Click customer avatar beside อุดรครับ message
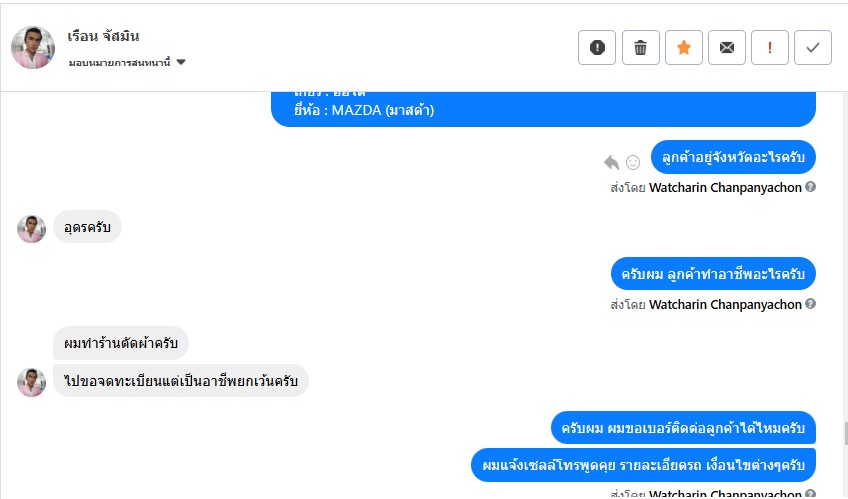 [x=31, y=229]
